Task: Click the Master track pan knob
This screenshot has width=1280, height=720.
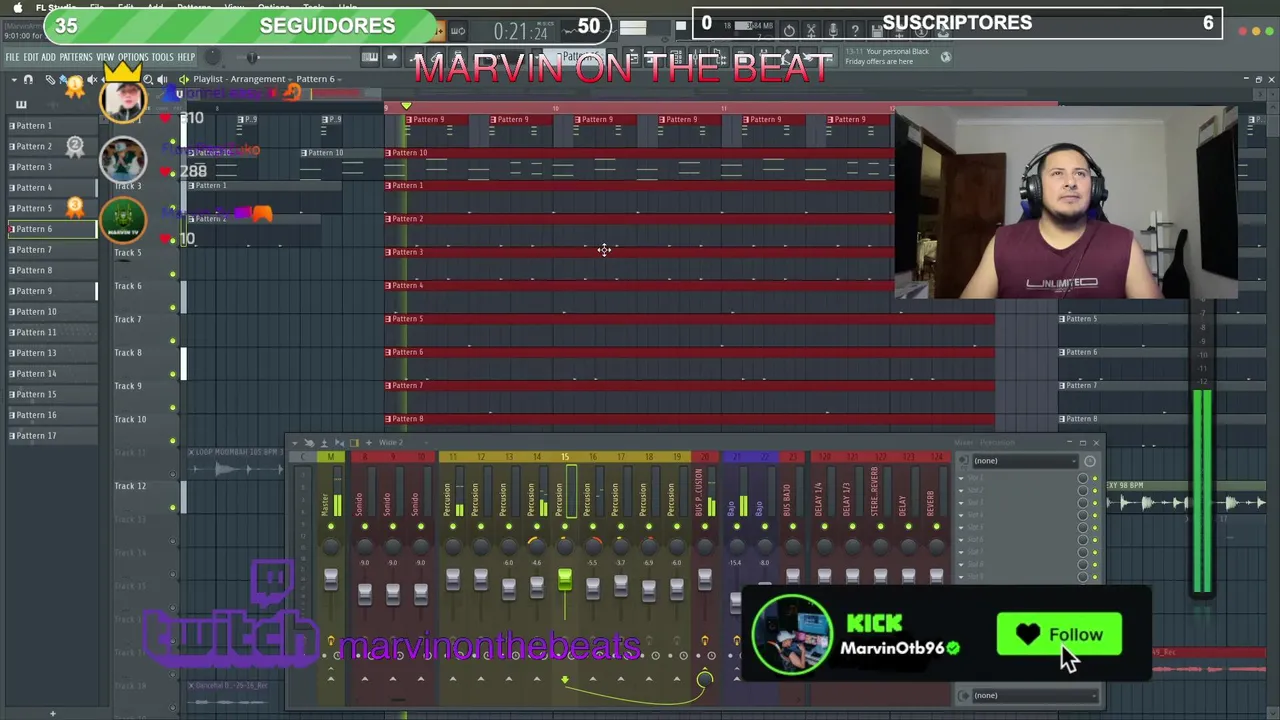Action: (331, 545)
